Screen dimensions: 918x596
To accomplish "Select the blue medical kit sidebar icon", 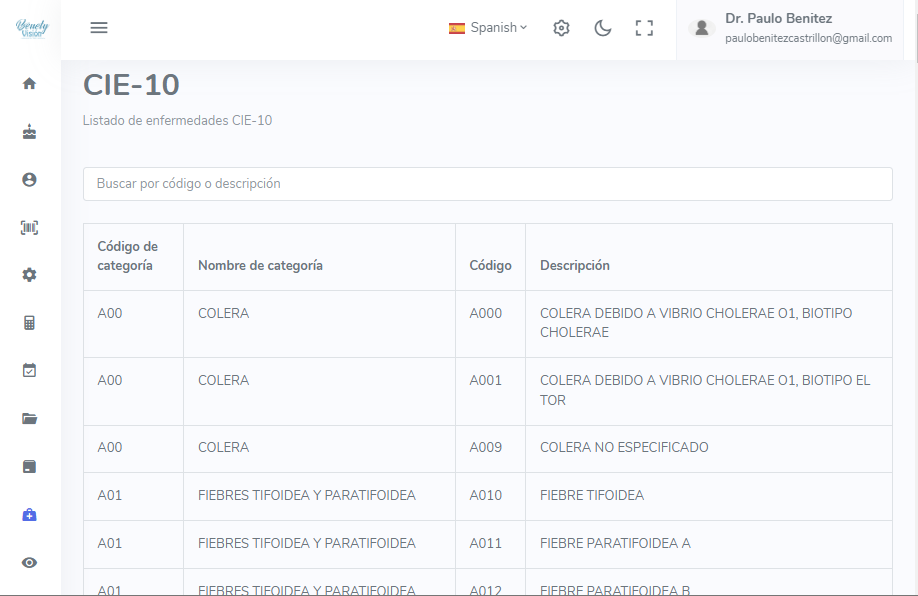I will coord(29,515).
